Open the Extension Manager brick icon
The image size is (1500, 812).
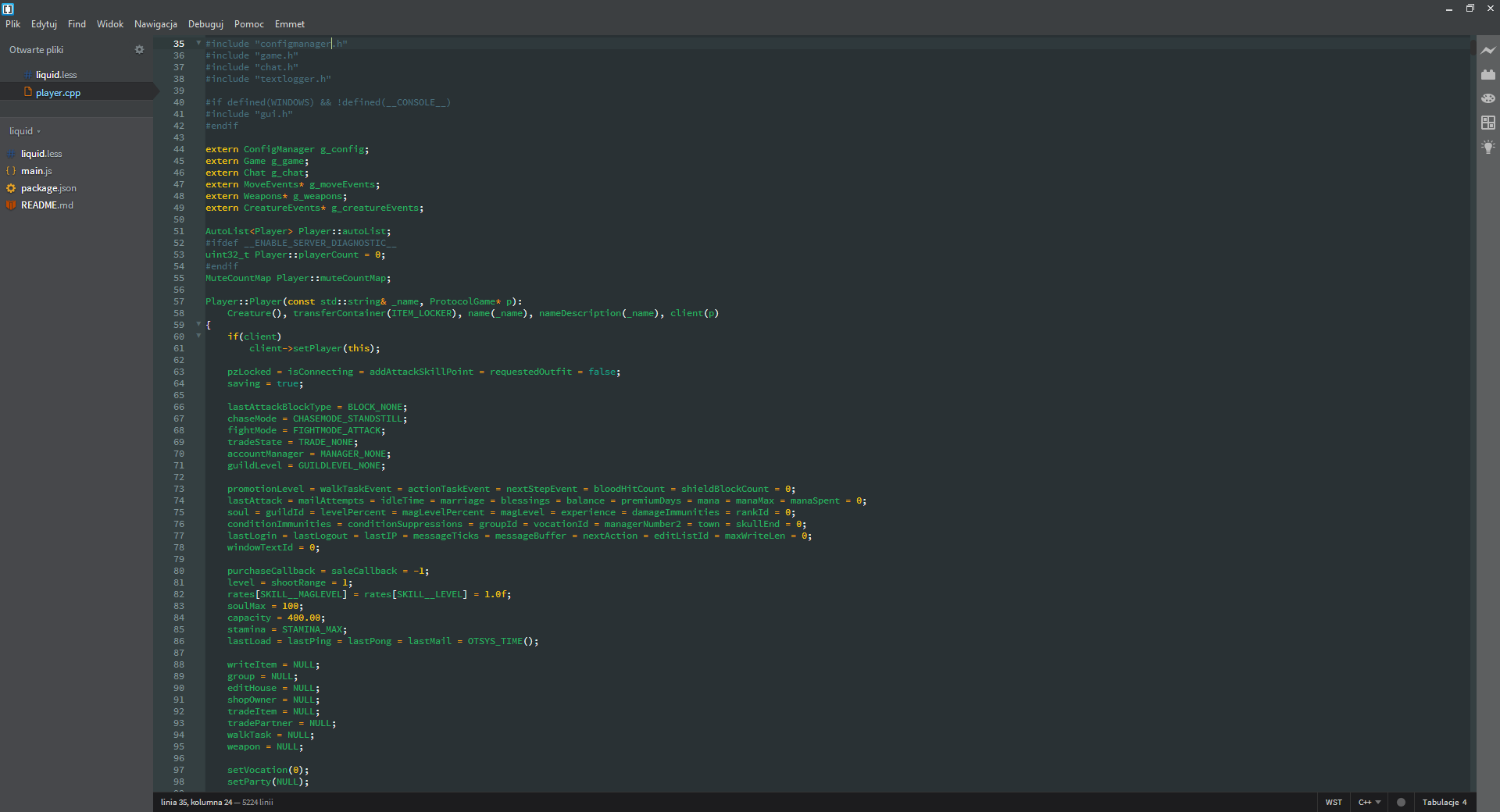(1489, 74)
